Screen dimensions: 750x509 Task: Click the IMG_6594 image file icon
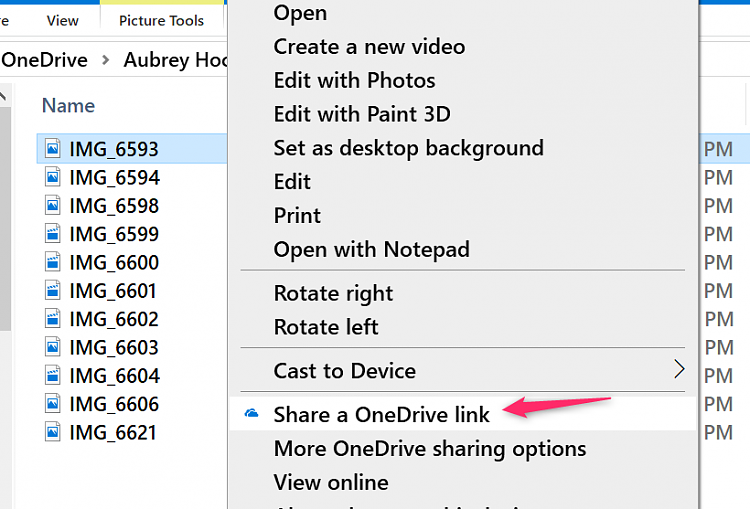tap(52, 178)
